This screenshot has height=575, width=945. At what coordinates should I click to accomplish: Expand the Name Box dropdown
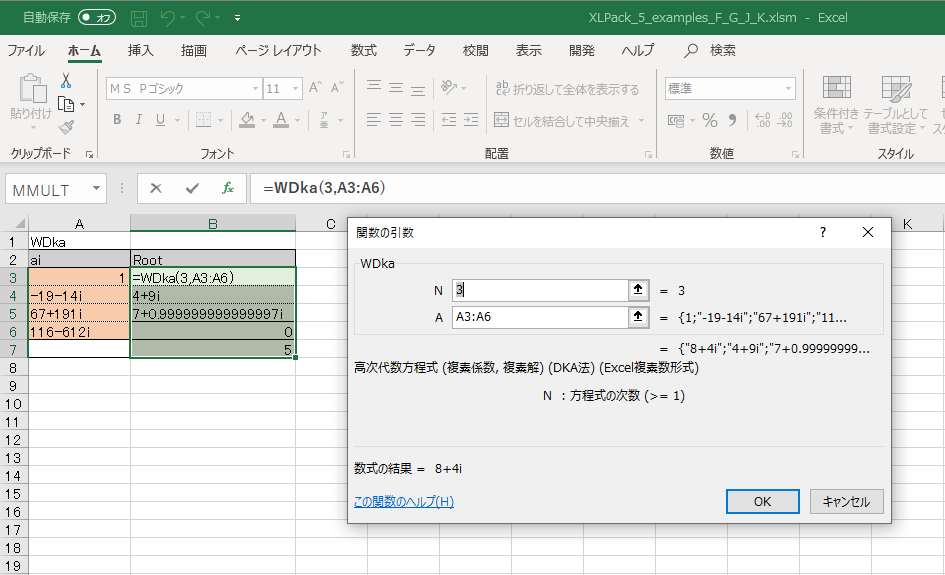pos(97,188)
